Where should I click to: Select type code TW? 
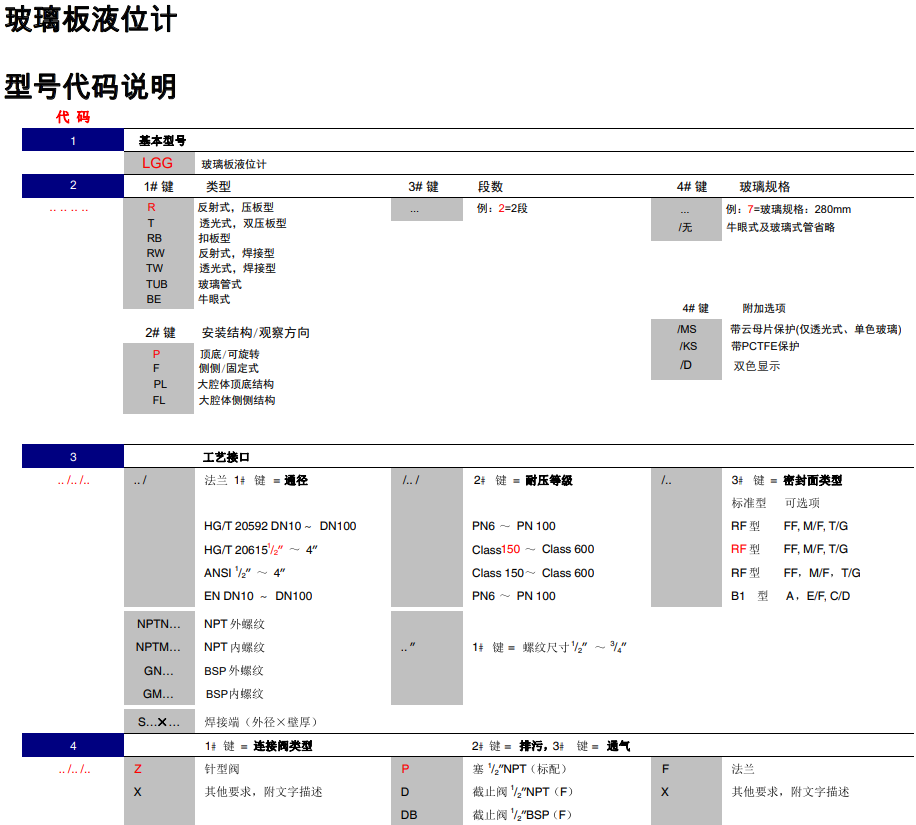155,268
